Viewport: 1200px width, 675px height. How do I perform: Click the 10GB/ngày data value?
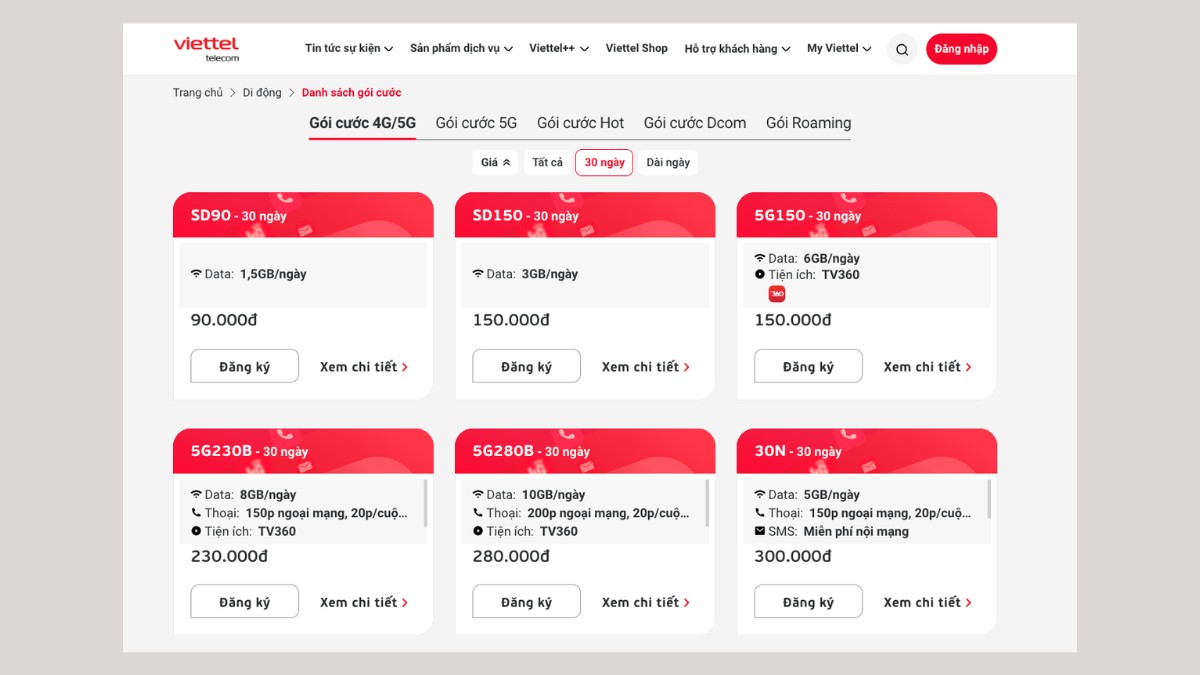pyautogui.click(x=553, y=495)
